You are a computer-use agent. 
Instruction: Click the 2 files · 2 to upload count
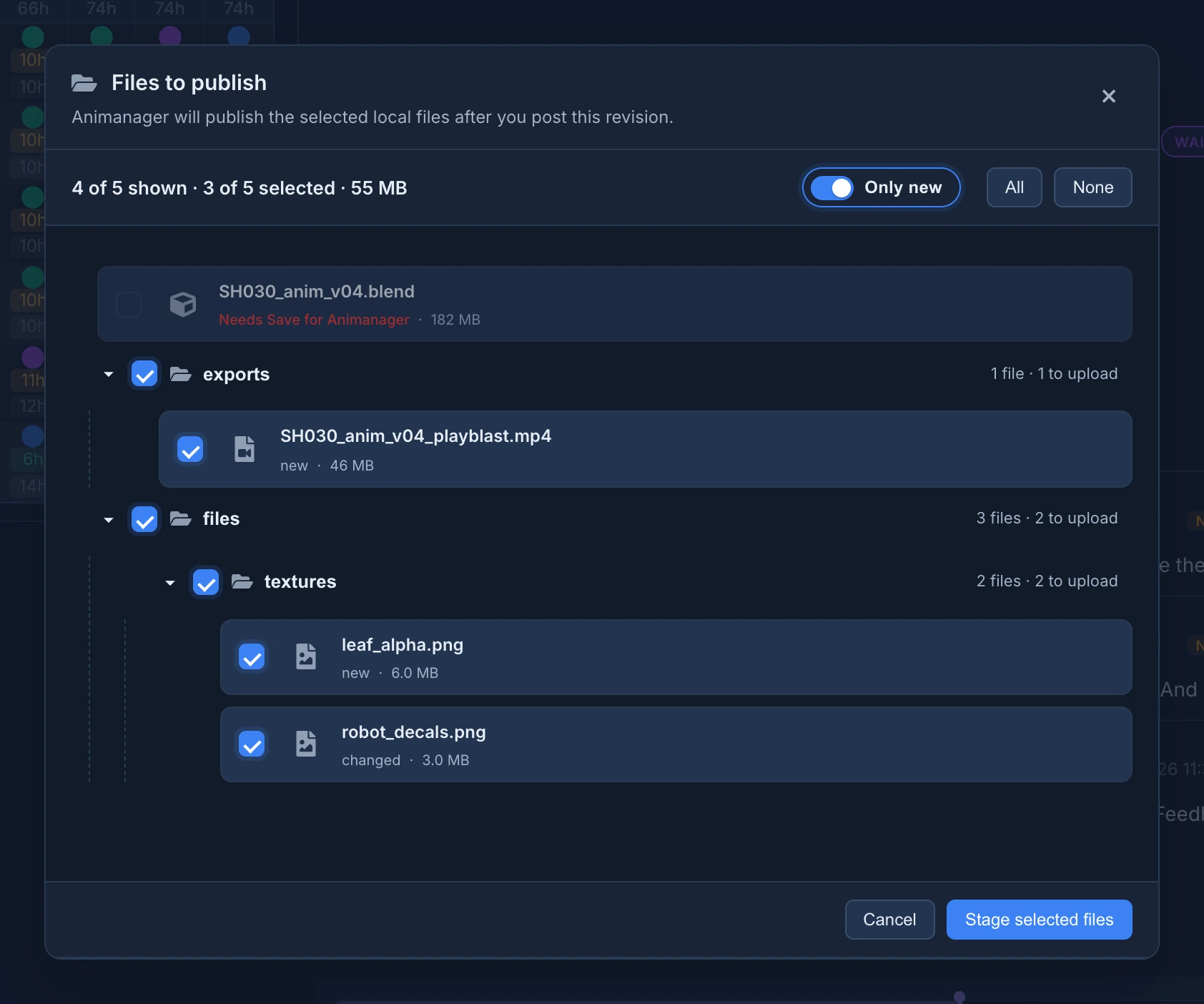click(1047, 581)
